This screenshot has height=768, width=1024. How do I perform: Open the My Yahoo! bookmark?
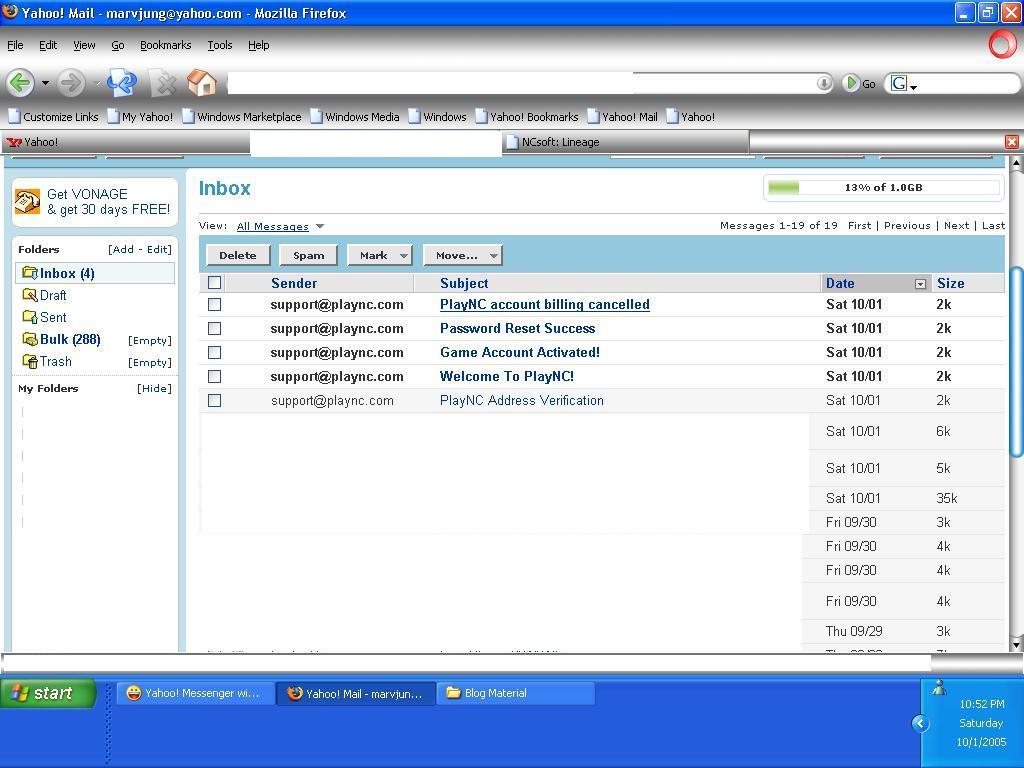pos(140,117)
